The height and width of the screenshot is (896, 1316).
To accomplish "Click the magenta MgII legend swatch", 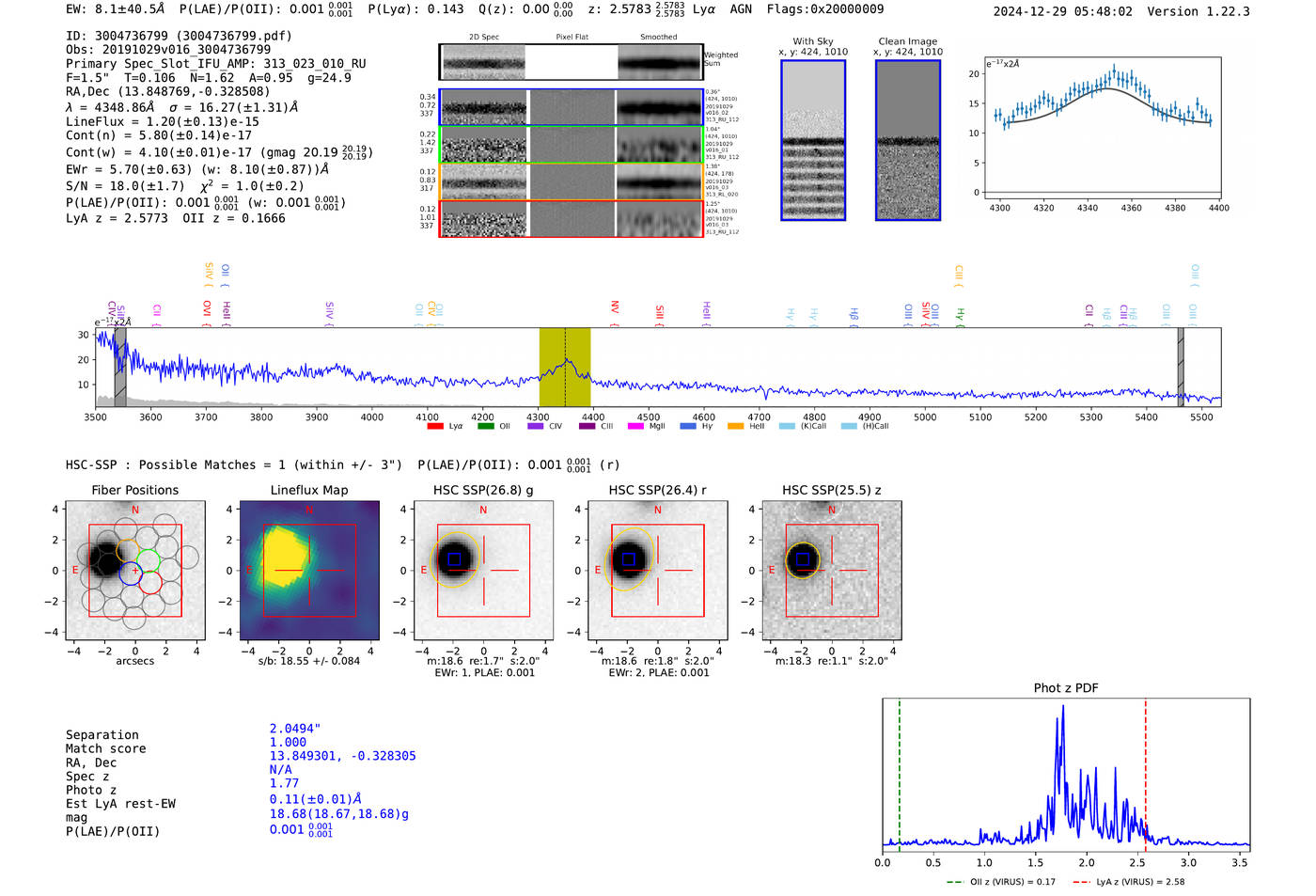I will (636, 426).
